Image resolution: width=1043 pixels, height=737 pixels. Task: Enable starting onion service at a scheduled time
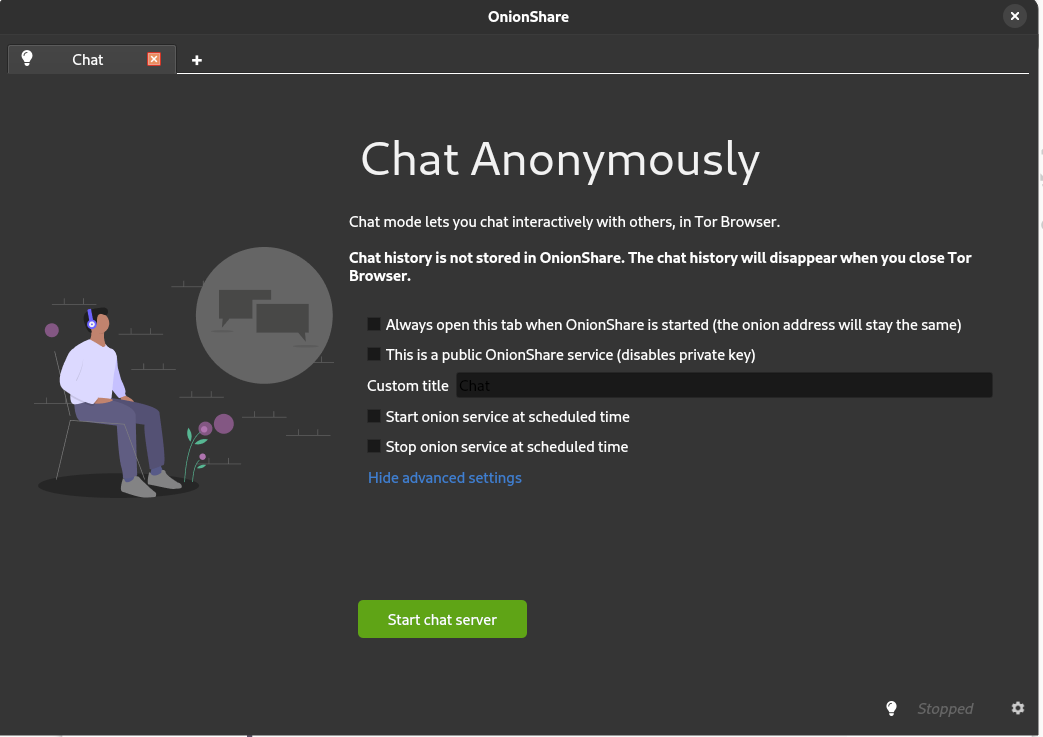tap(374, 416)
